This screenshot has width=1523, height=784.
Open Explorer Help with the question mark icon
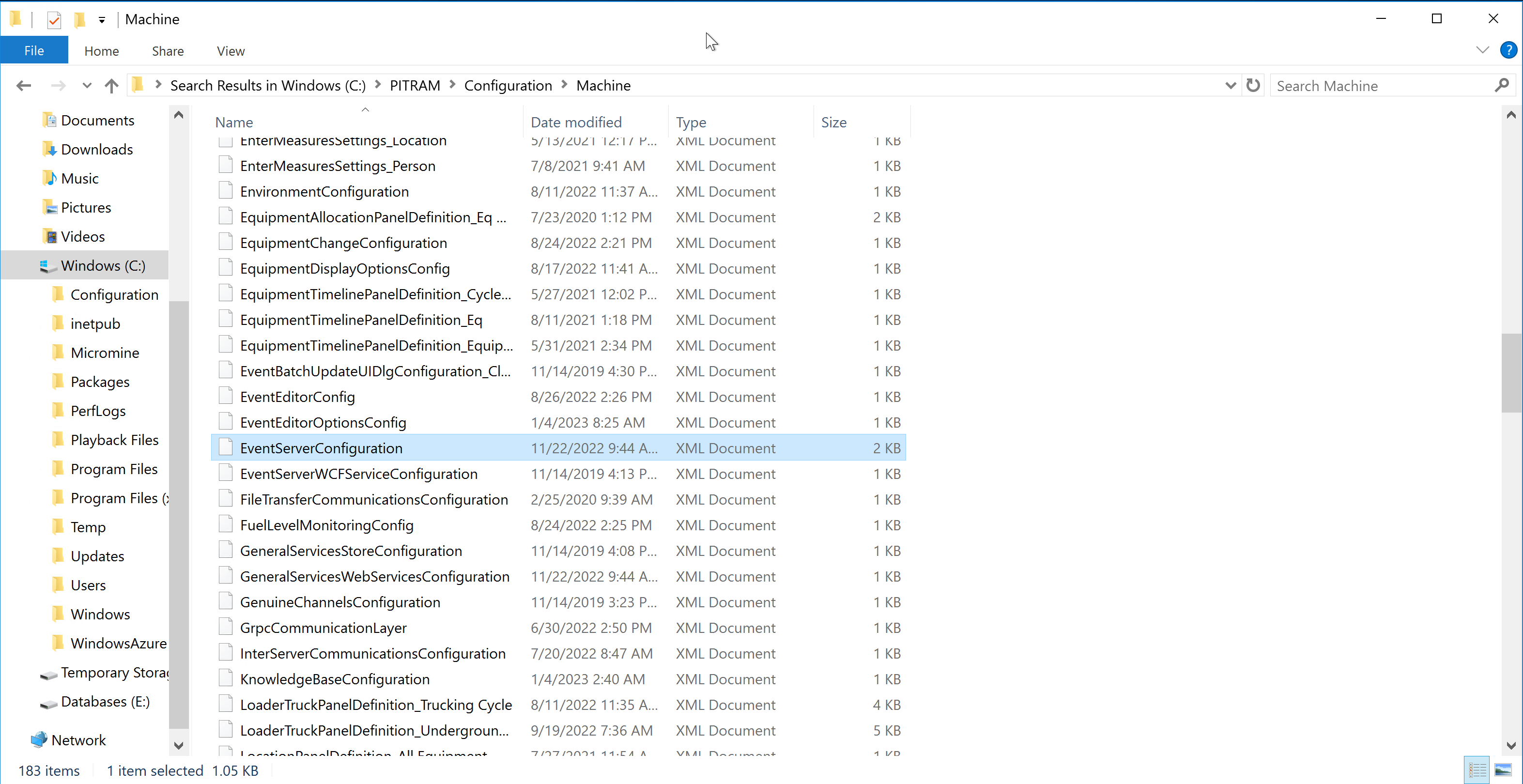(1509, 50)
